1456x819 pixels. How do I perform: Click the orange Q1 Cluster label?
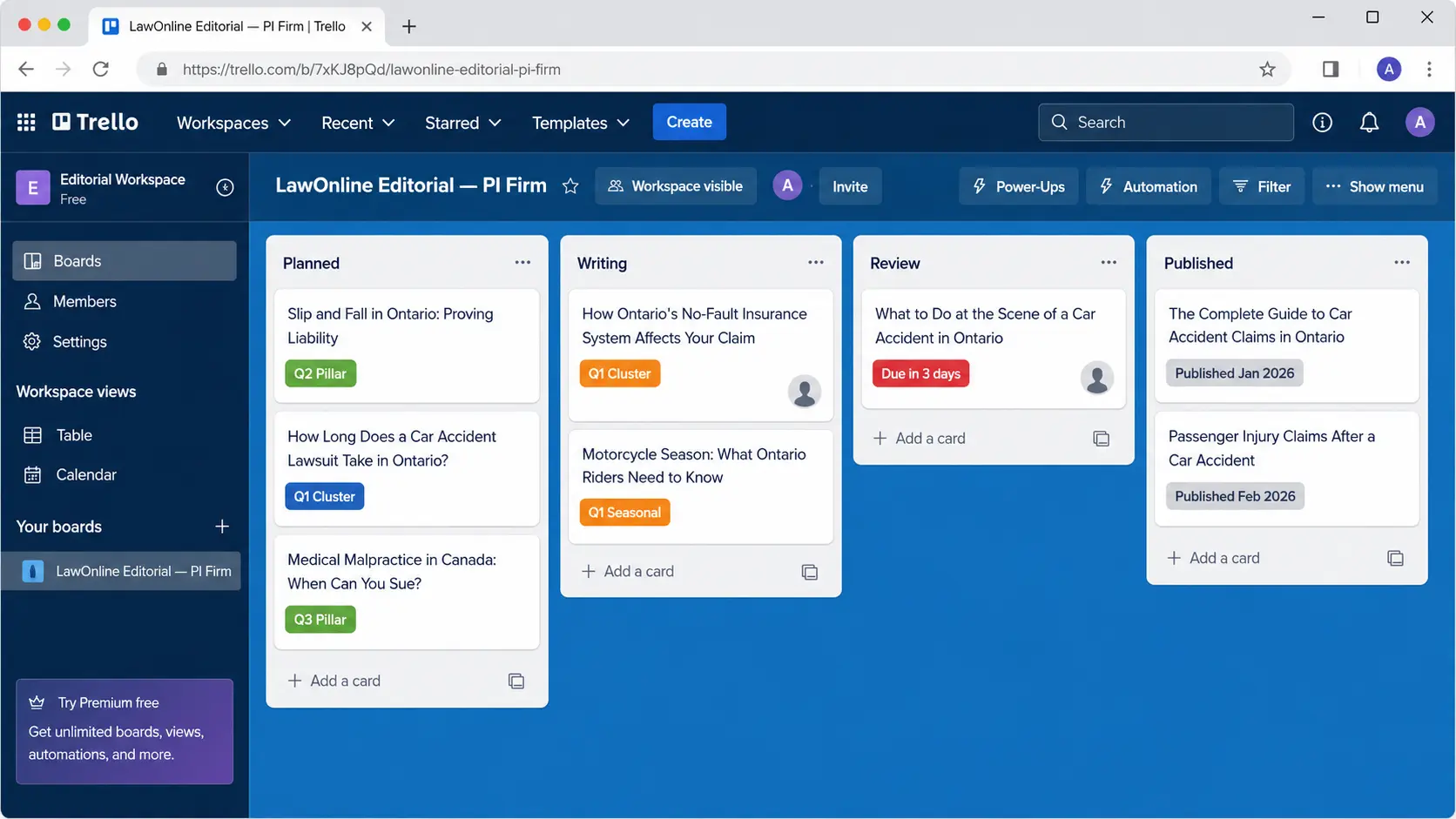[619, 373]
